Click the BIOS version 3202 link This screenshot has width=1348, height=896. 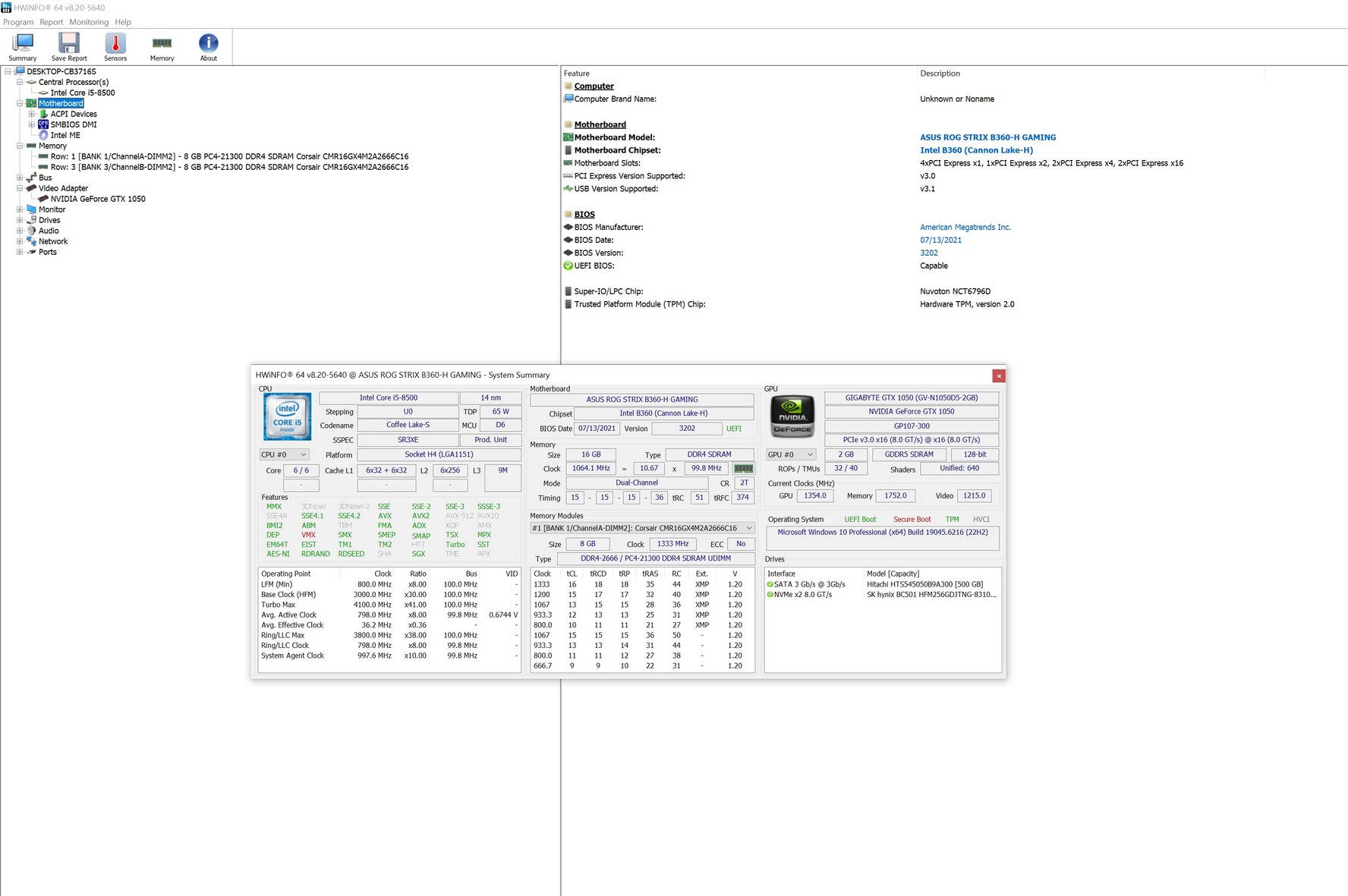pos(928,253)
